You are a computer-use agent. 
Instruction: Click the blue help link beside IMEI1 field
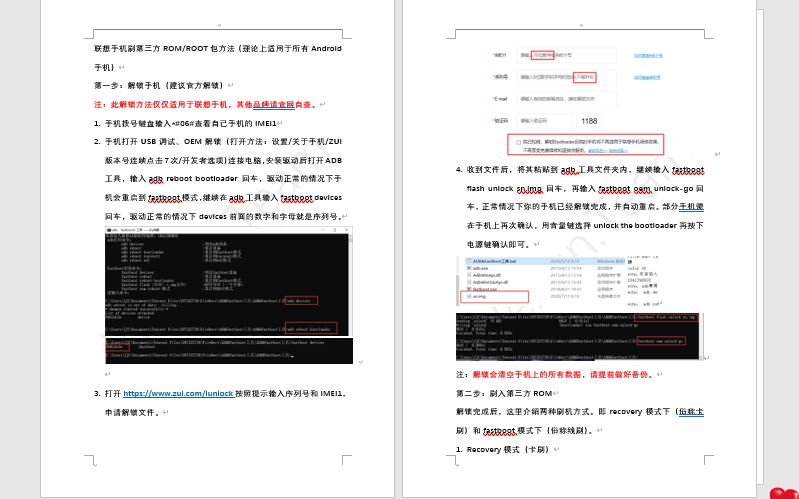point(648,56)
